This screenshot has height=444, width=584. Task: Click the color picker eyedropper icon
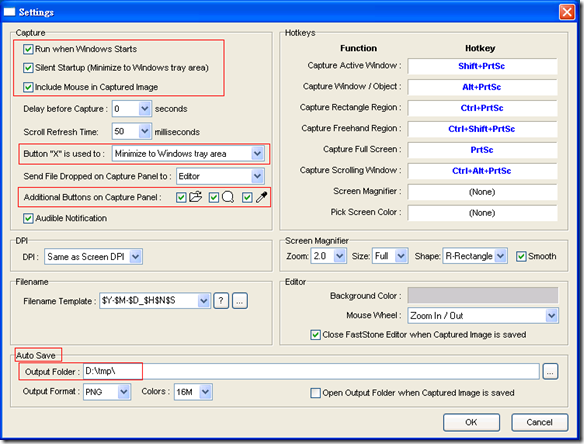261,197
